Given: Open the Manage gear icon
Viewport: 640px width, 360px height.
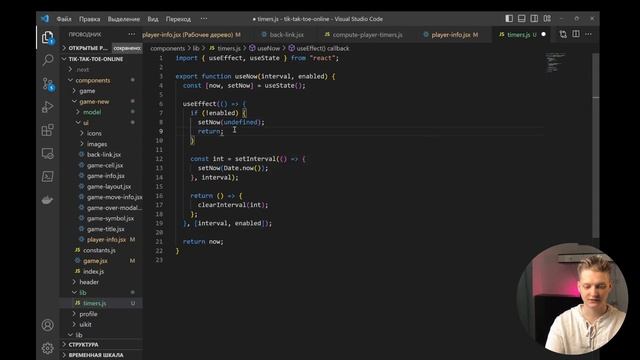Looking at the screenshot, I should click(48, 348).
